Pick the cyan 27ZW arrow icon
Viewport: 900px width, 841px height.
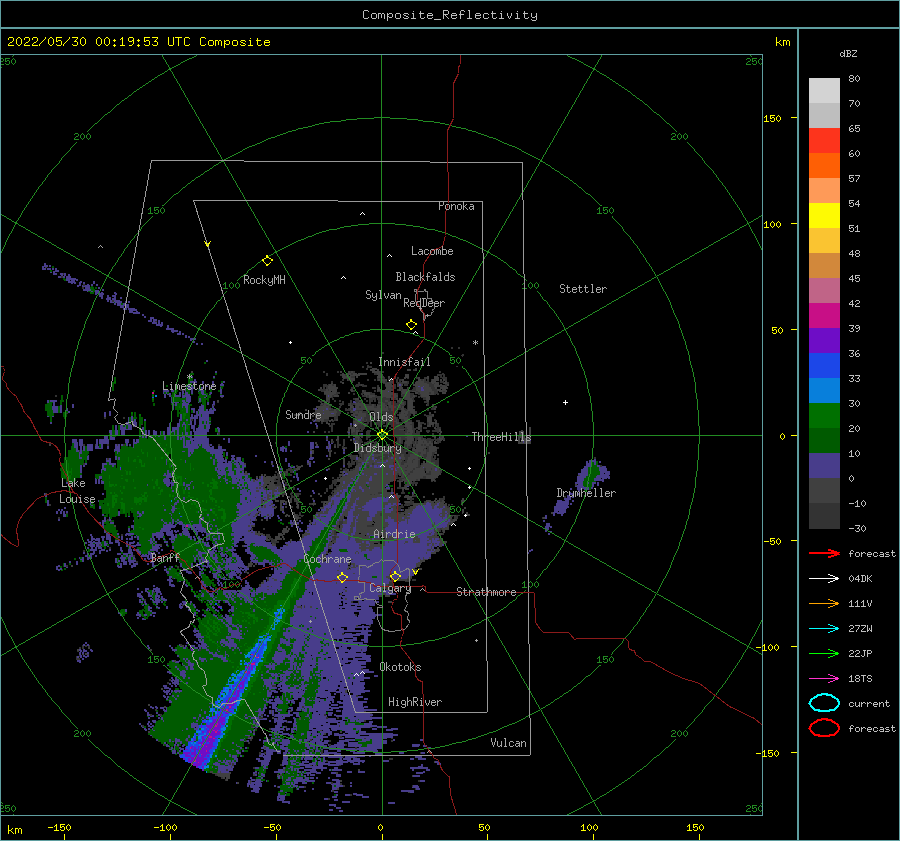(824, 628)
